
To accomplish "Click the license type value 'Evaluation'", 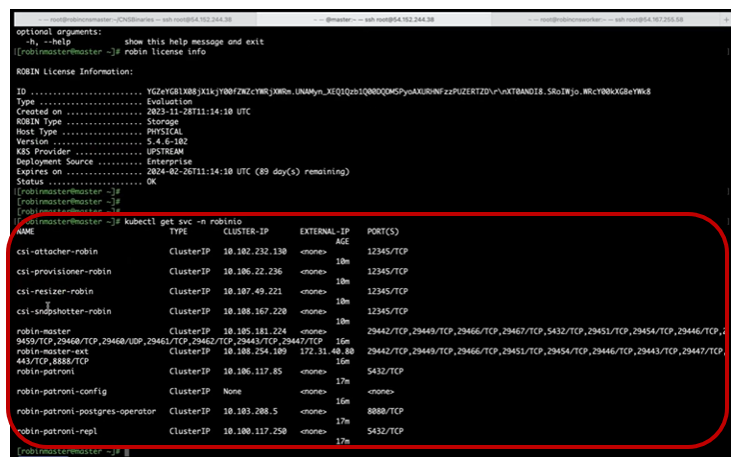I will tap(169, 102).
